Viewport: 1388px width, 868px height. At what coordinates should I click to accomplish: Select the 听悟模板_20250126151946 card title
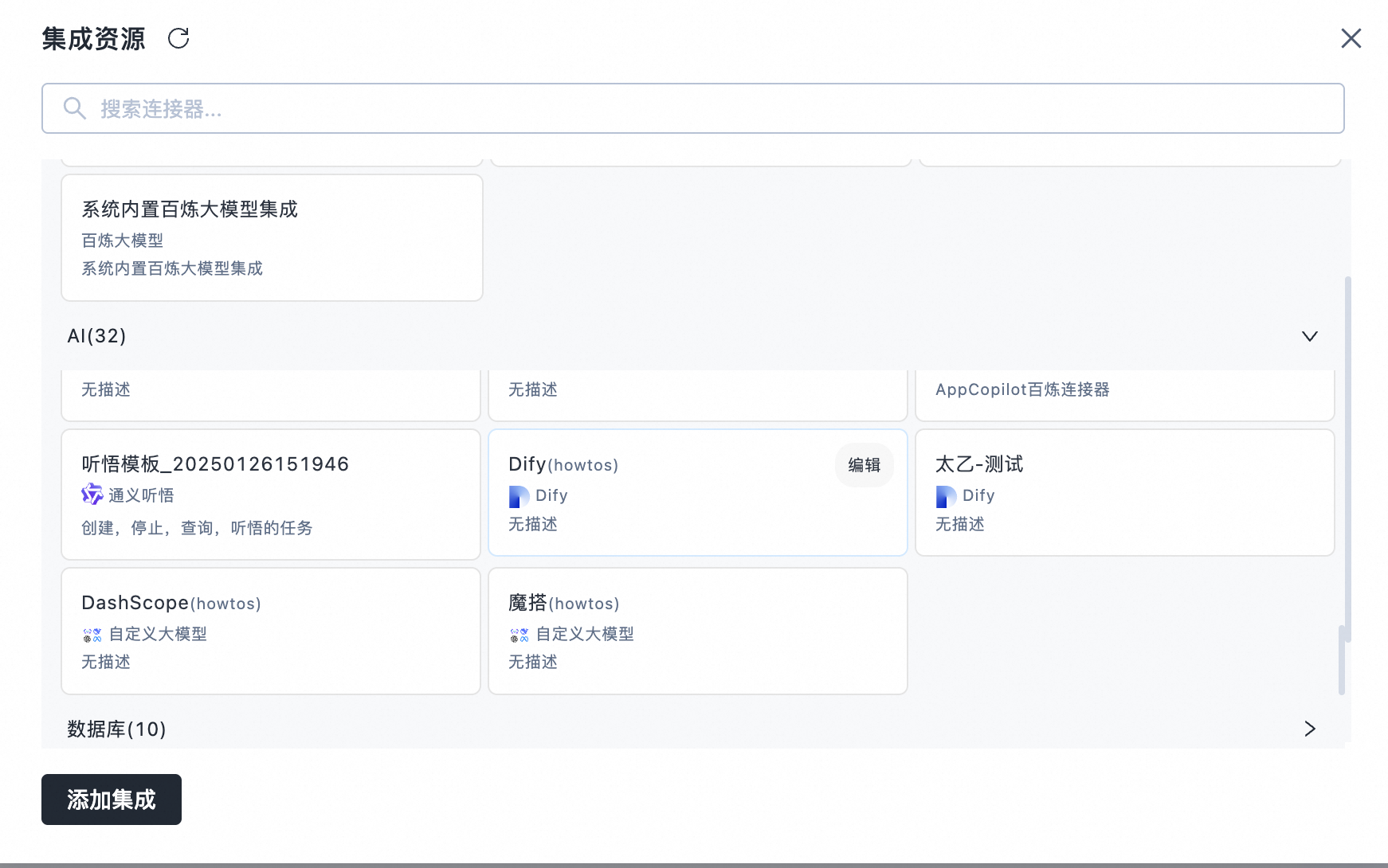click(215, 464)
